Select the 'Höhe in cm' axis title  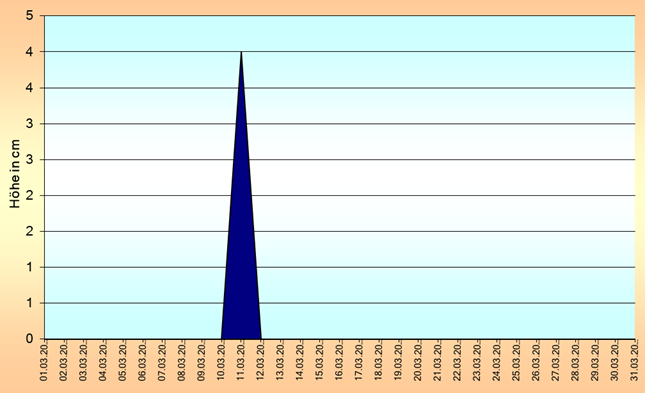coord(15,174)
